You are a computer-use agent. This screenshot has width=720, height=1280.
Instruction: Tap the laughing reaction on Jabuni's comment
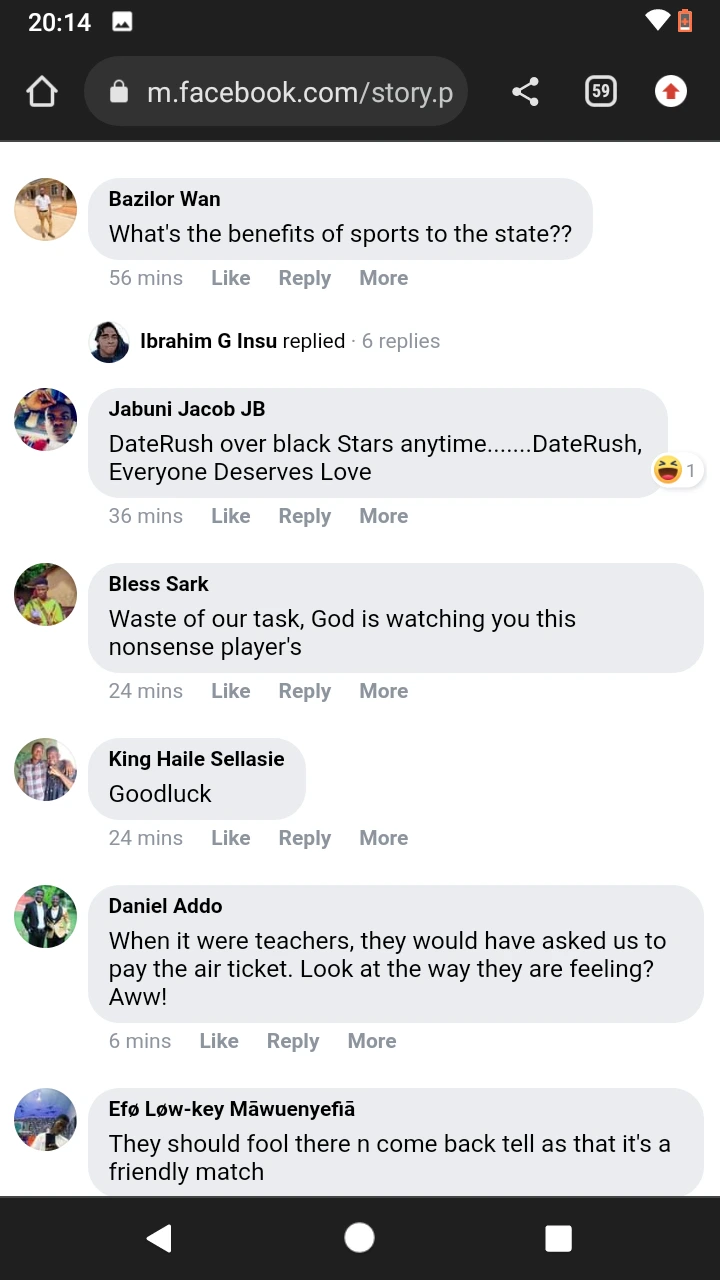(x=668, y=469)
